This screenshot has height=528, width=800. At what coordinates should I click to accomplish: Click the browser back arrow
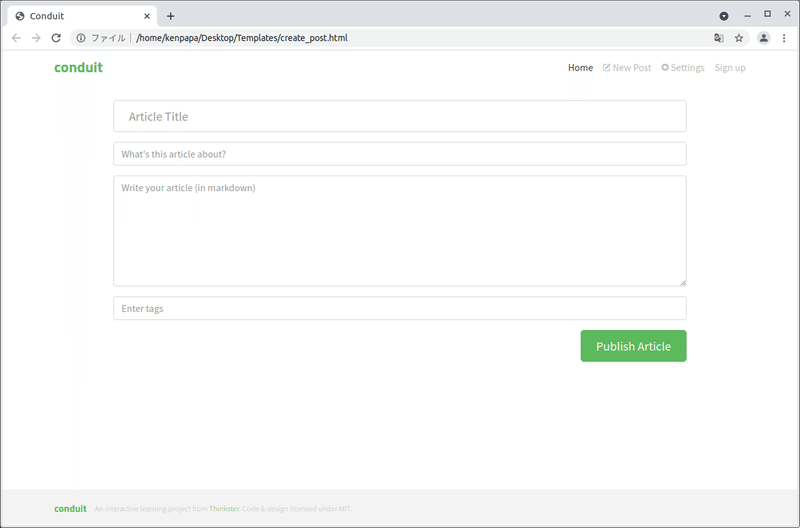tap(16, 38)
